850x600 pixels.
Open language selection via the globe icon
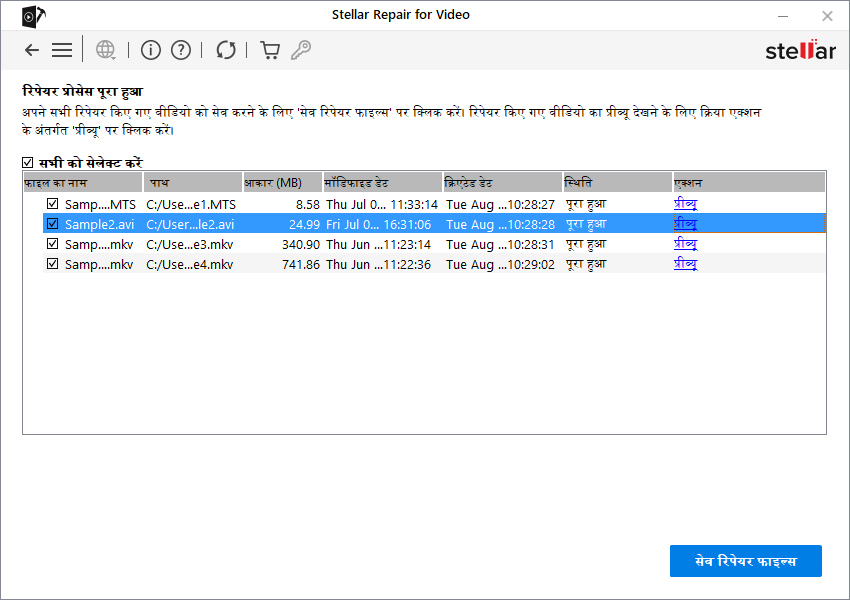(x=105, y=50)
